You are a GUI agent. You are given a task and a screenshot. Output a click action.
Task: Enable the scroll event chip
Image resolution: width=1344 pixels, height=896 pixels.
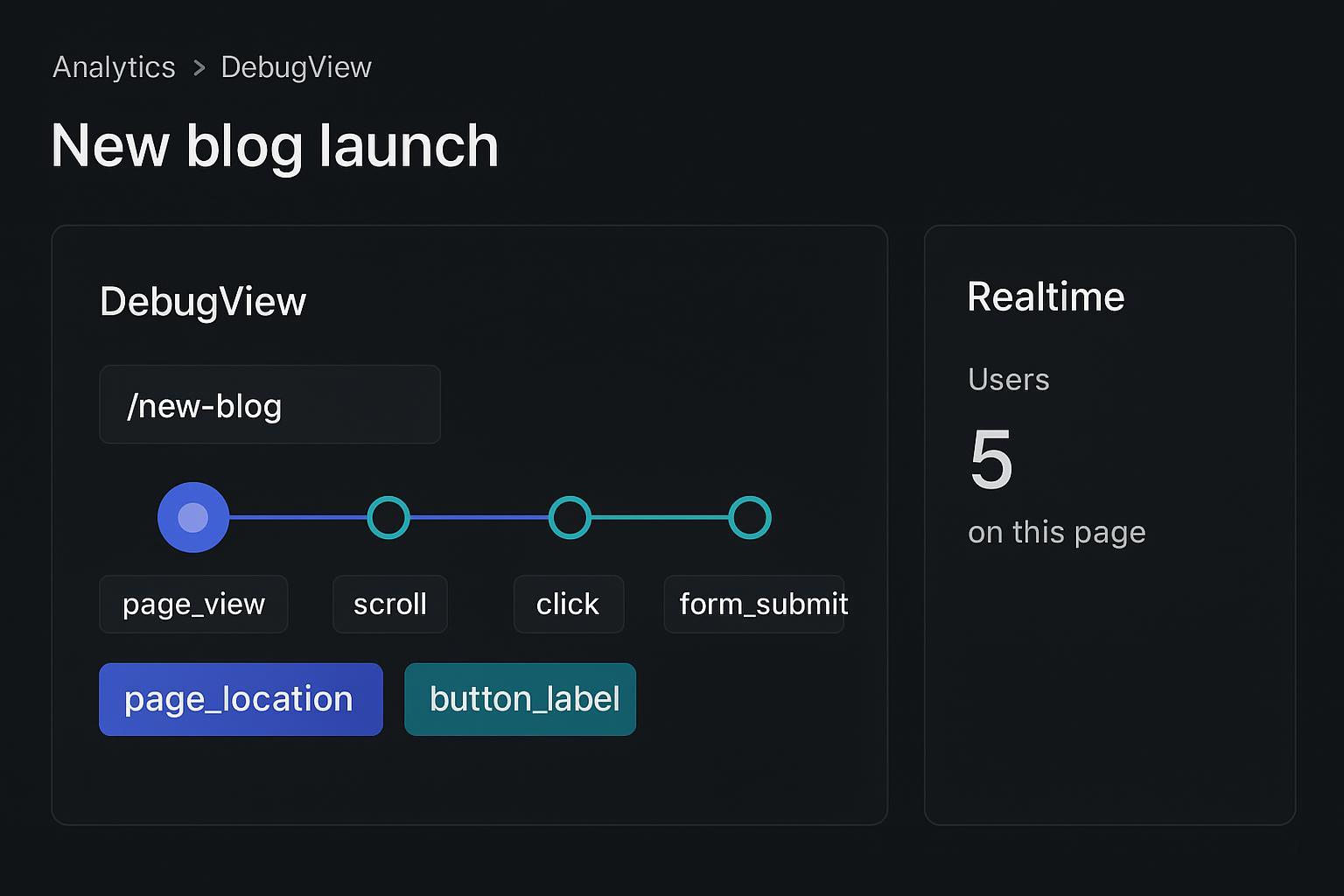click(389, 604)
